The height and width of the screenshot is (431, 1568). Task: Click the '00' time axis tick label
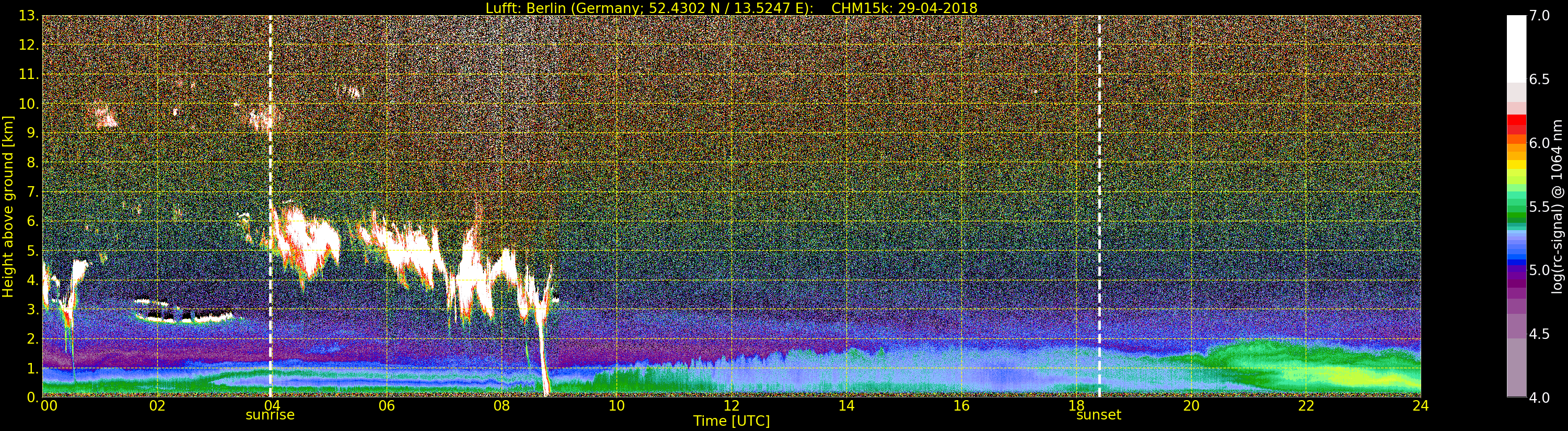[49, 405]
